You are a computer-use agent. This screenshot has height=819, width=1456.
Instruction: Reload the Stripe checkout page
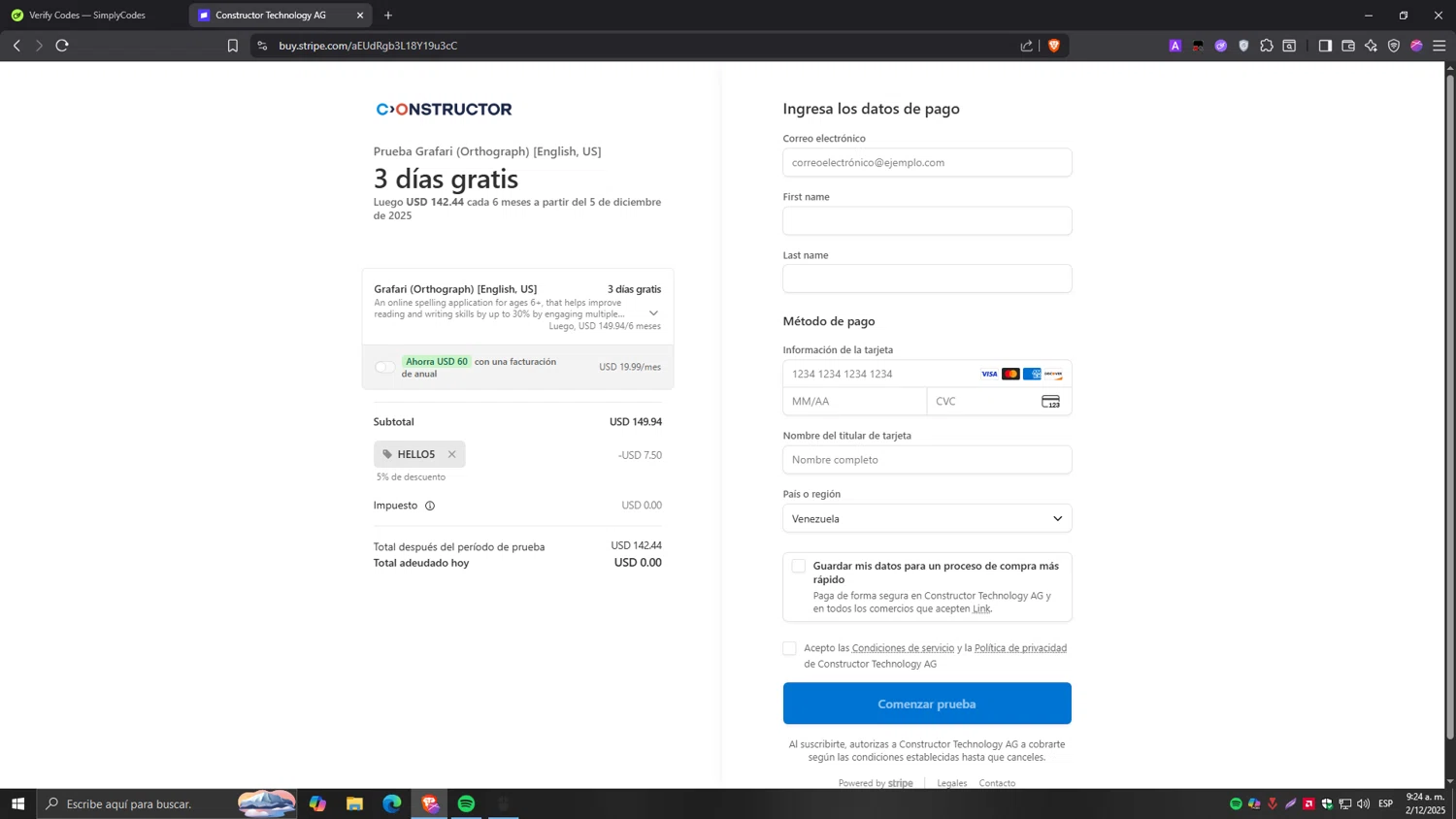[62, 46]
